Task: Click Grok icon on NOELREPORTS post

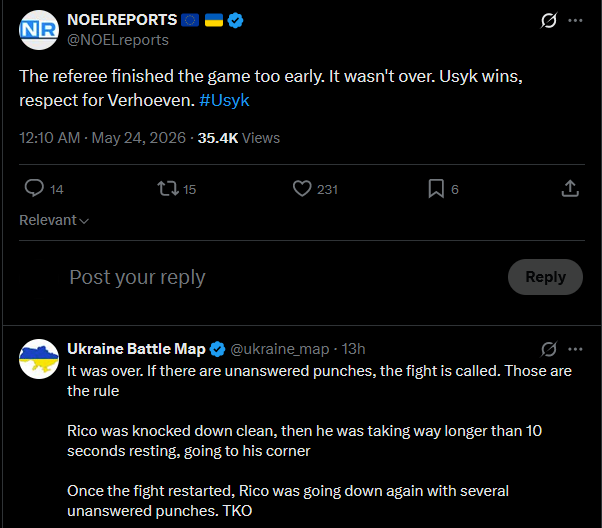Action: pos(549,20)
